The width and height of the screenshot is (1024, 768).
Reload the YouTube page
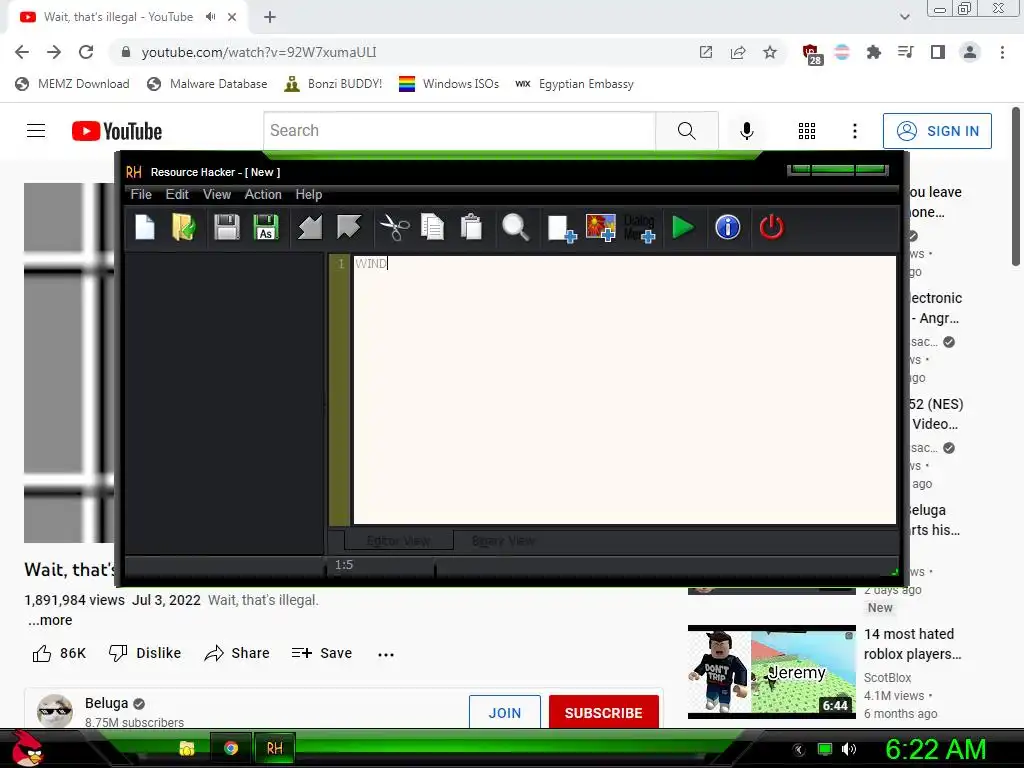(x=86, y=52)
